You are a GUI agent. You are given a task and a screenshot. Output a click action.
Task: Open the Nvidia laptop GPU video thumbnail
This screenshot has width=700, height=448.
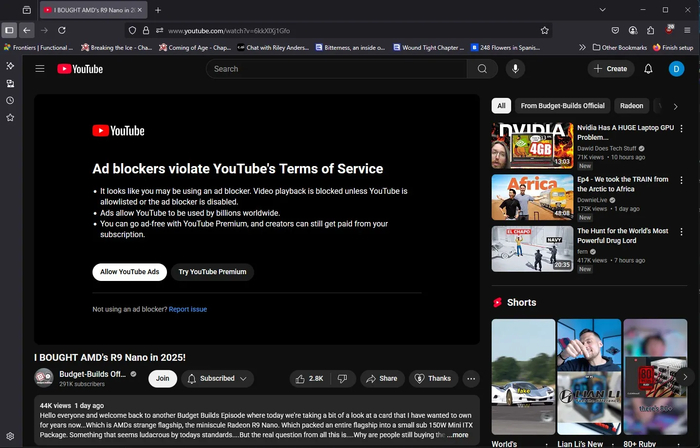coord(532,145)
